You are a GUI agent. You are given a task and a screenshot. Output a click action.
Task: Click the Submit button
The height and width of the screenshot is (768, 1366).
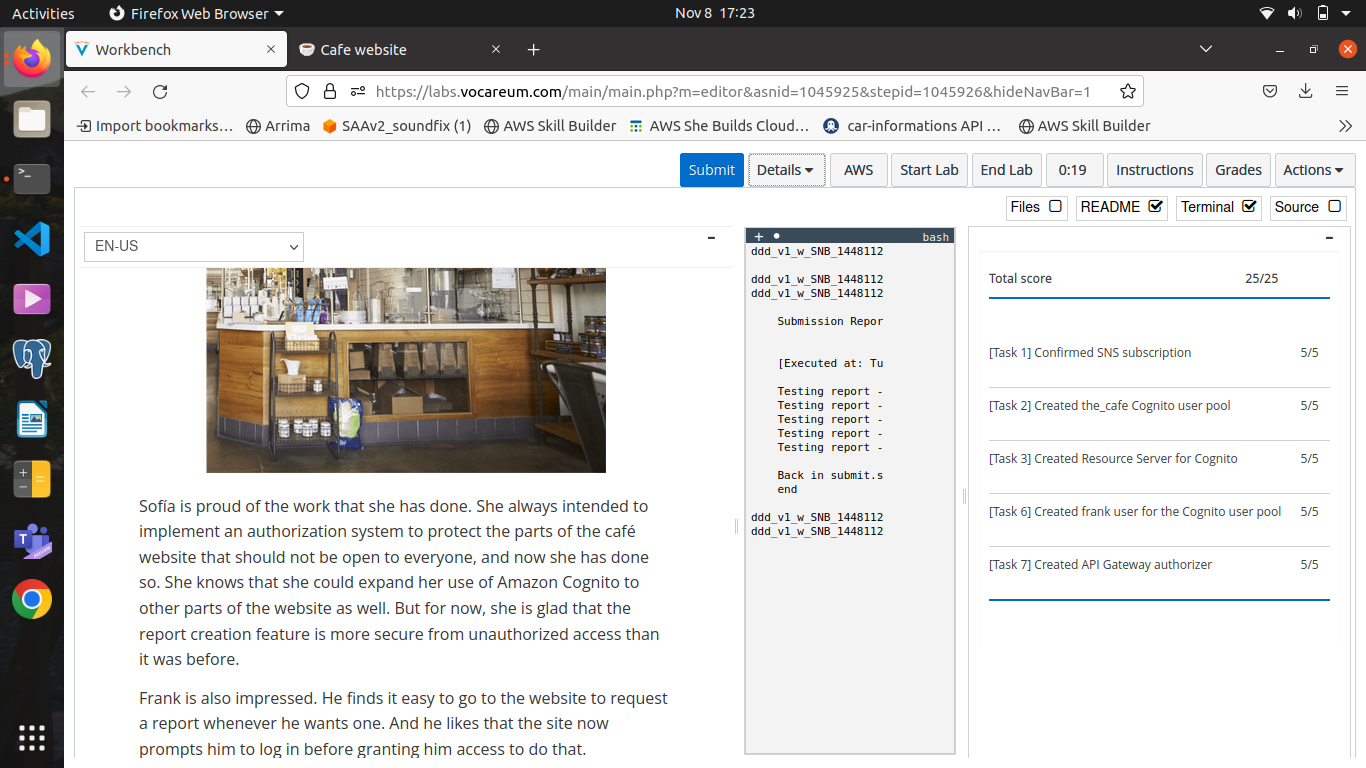pyautogui.click(x=711, y=170)
